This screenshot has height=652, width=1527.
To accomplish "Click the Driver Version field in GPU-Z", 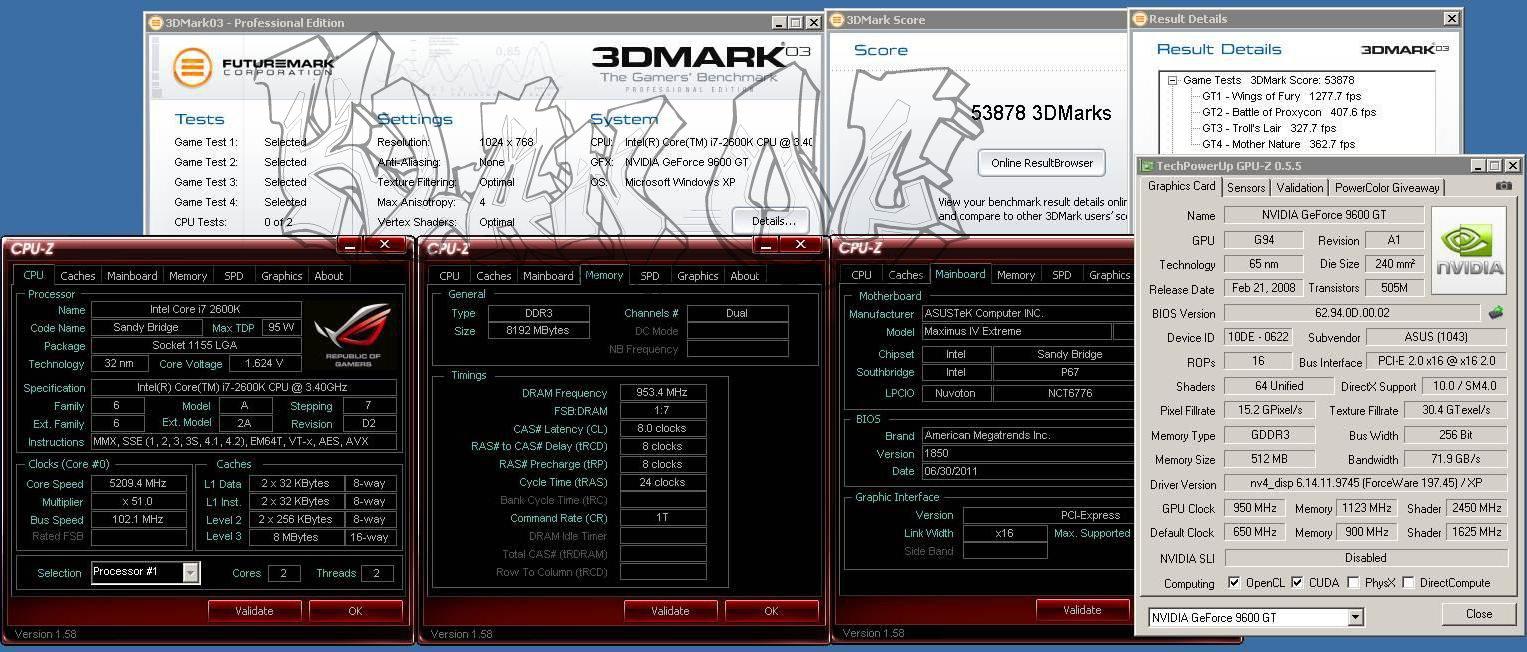I will point(1366,484).
